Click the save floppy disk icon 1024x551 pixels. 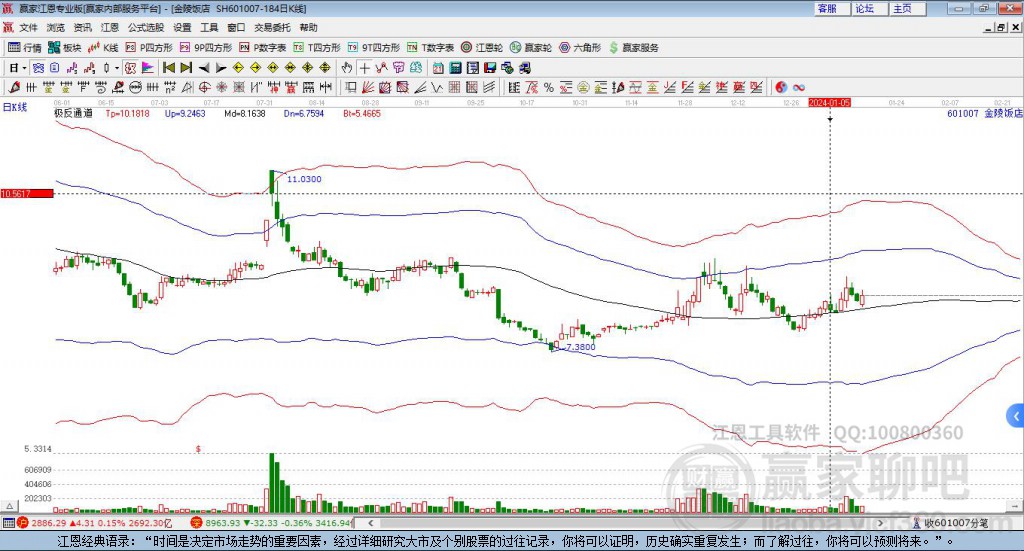pyautogui.click(x=490, y=68)
